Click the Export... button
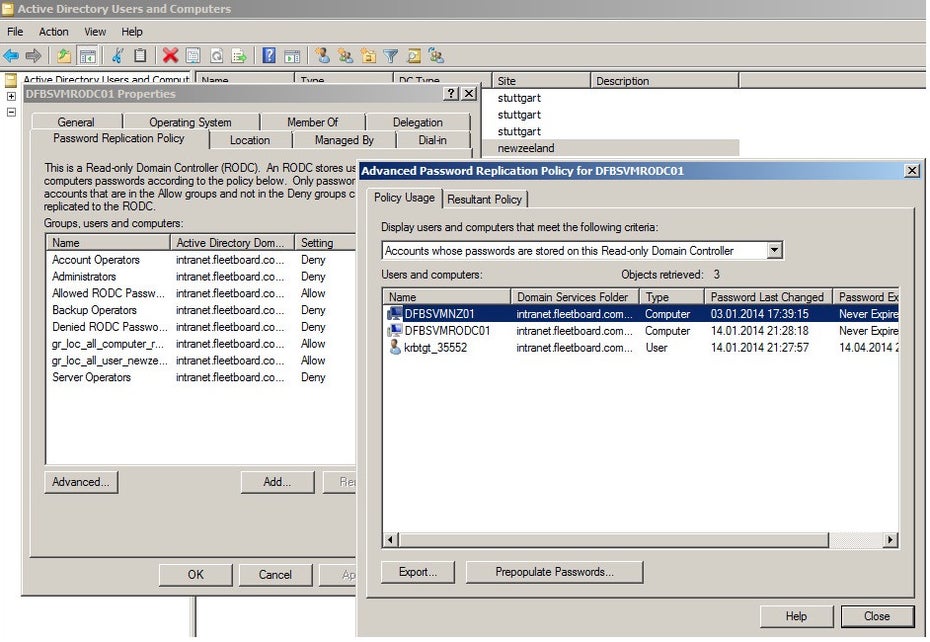This screenshot has width=930, height=642. 418,572
